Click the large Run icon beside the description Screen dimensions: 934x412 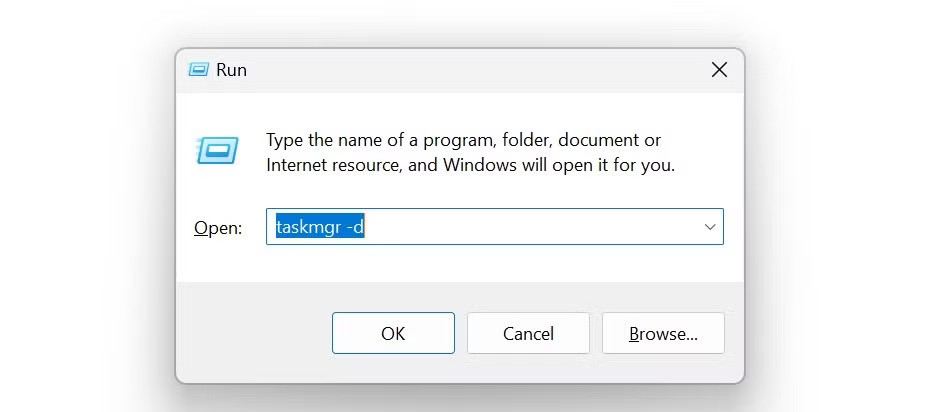(x=217, y=151)
